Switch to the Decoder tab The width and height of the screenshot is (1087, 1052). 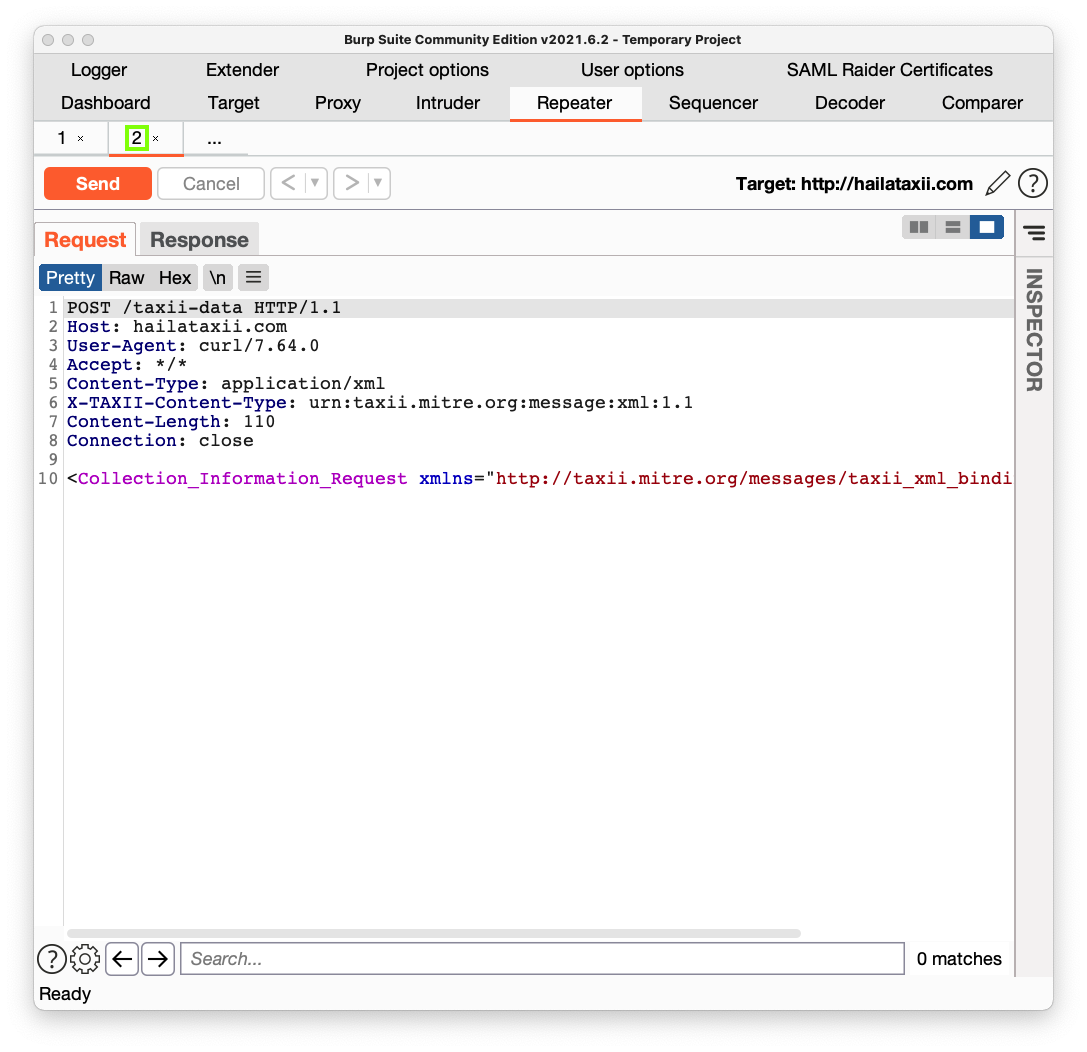coord(850,103)
